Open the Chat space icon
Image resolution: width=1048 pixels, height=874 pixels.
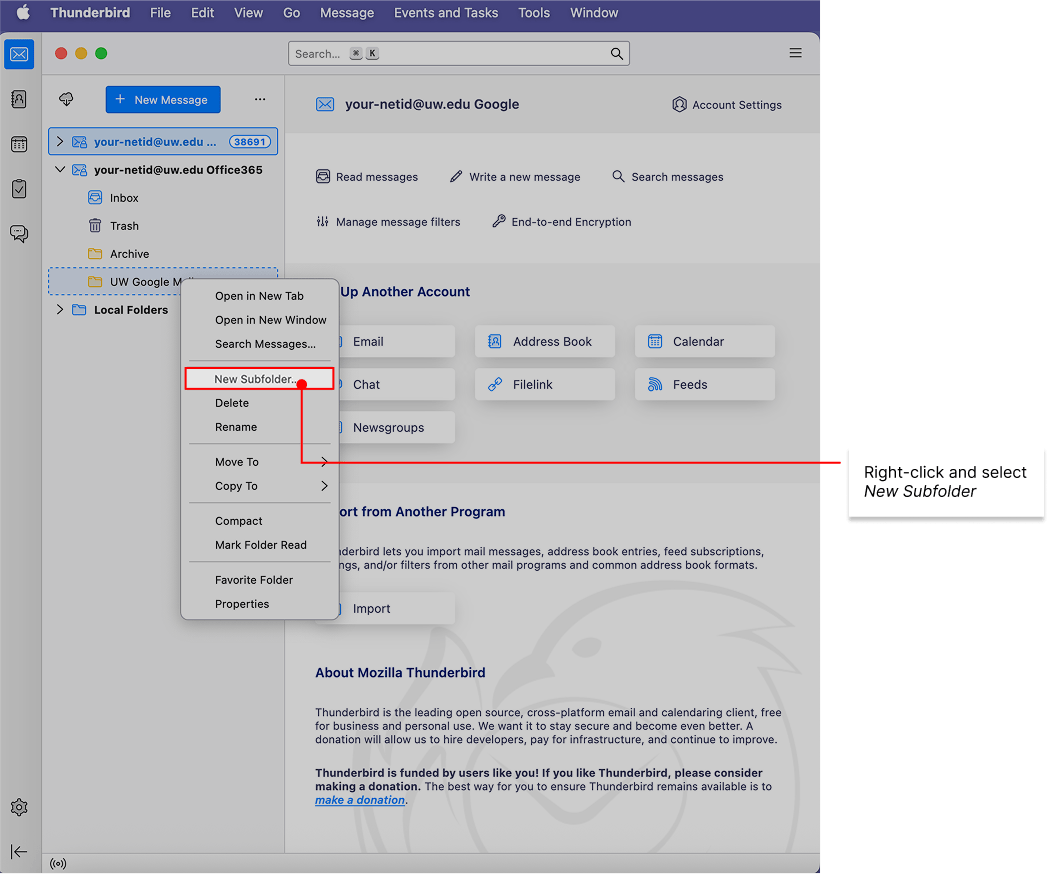pyautogui.click(x=18, y=234)
